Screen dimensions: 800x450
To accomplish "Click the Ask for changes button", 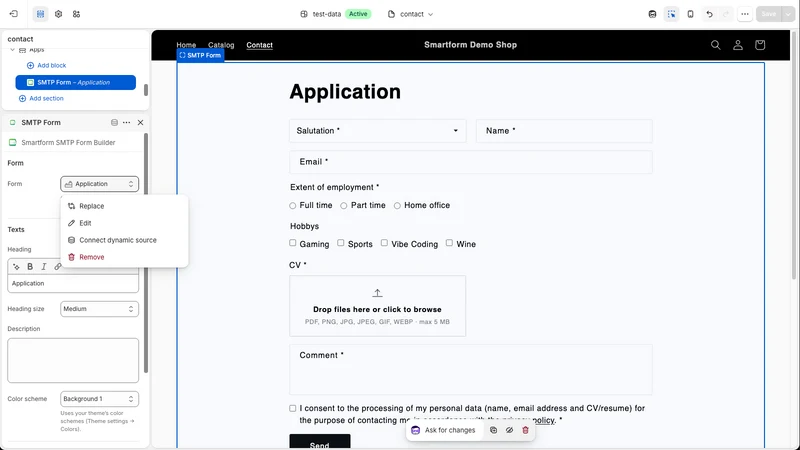I will click(x=444, y=430).
